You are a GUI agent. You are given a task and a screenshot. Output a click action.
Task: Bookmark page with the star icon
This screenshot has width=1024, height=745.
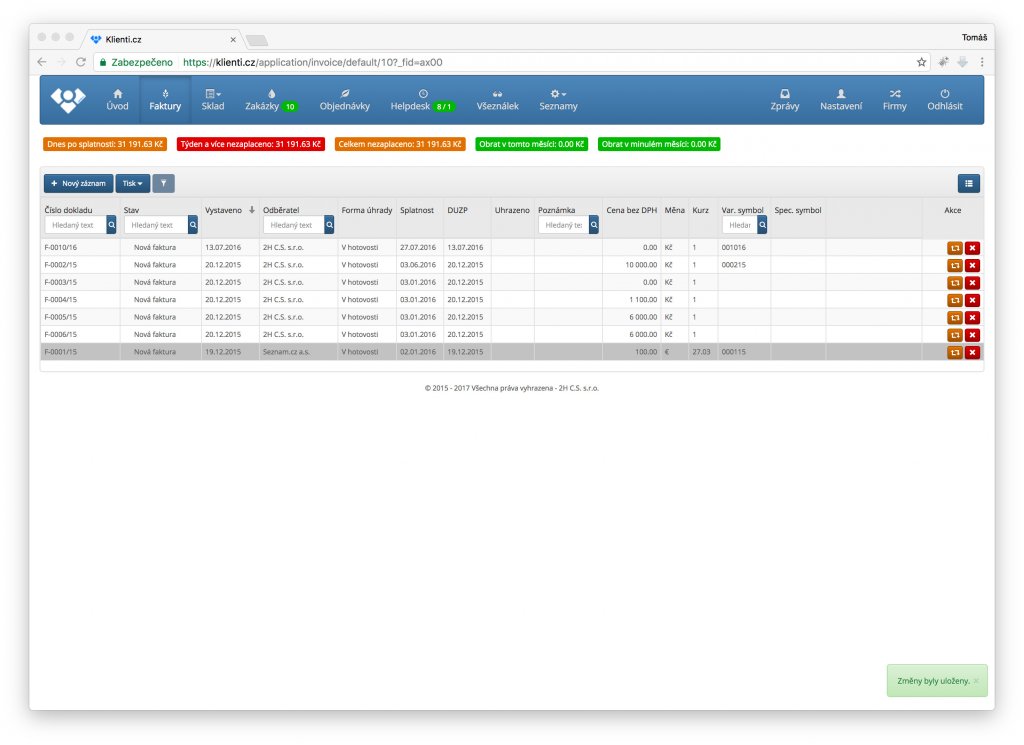pyautogui.click(x=921, y=62)
